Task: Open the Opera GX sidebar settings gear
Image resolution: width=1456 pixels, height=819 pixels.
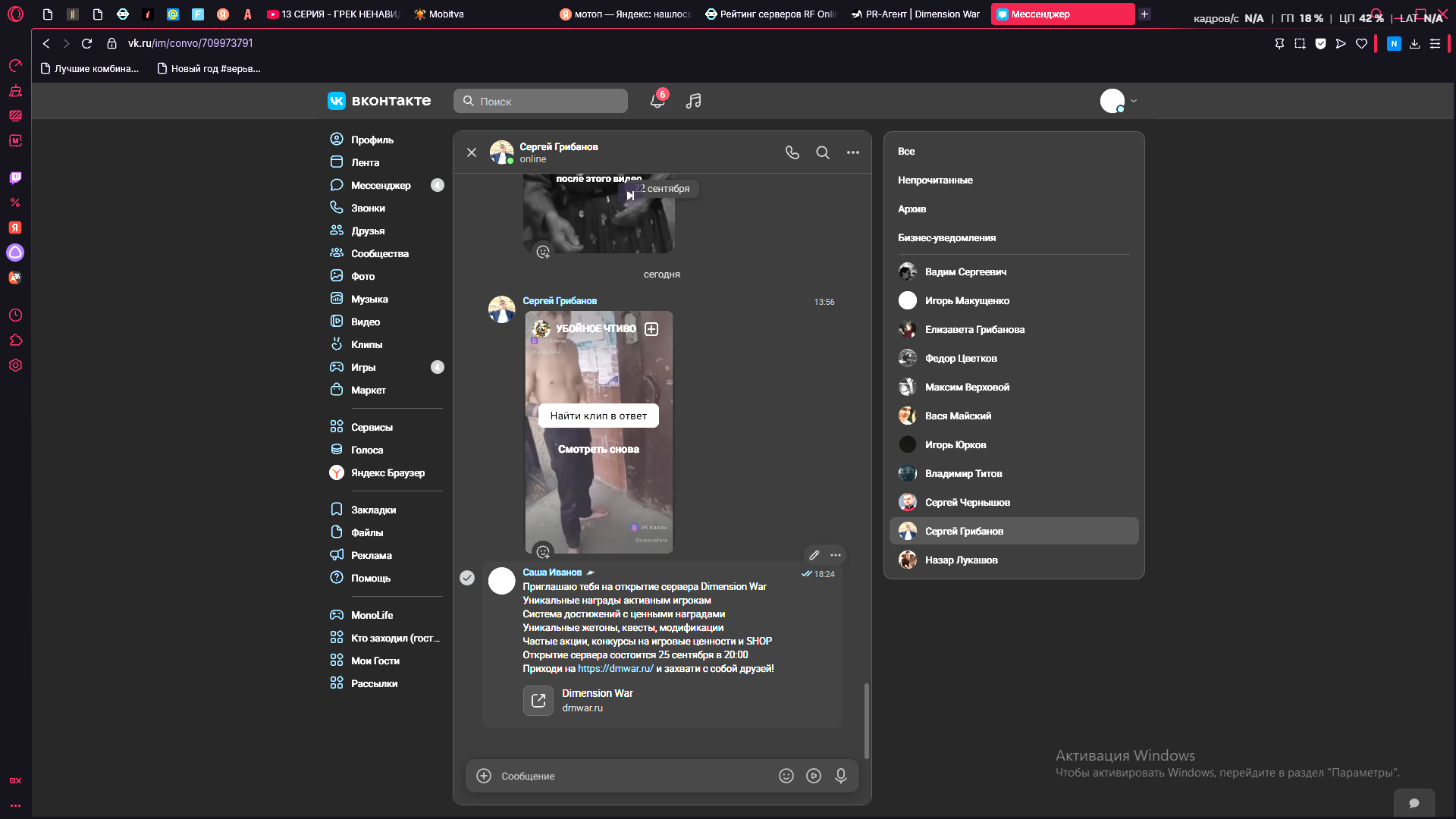Action: click(15, 366)
